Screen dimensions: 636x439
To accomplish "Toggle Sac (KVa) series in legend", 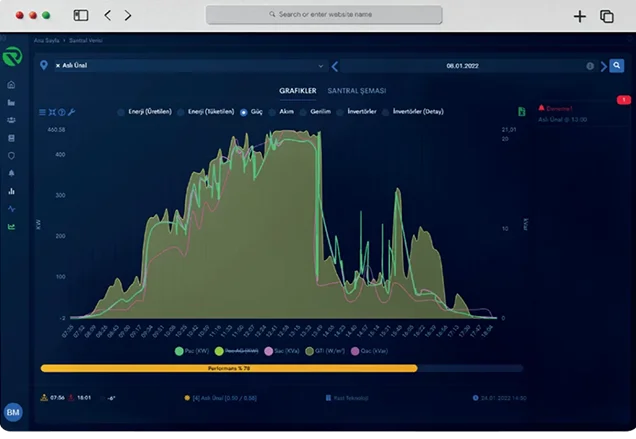I will 281,351.
